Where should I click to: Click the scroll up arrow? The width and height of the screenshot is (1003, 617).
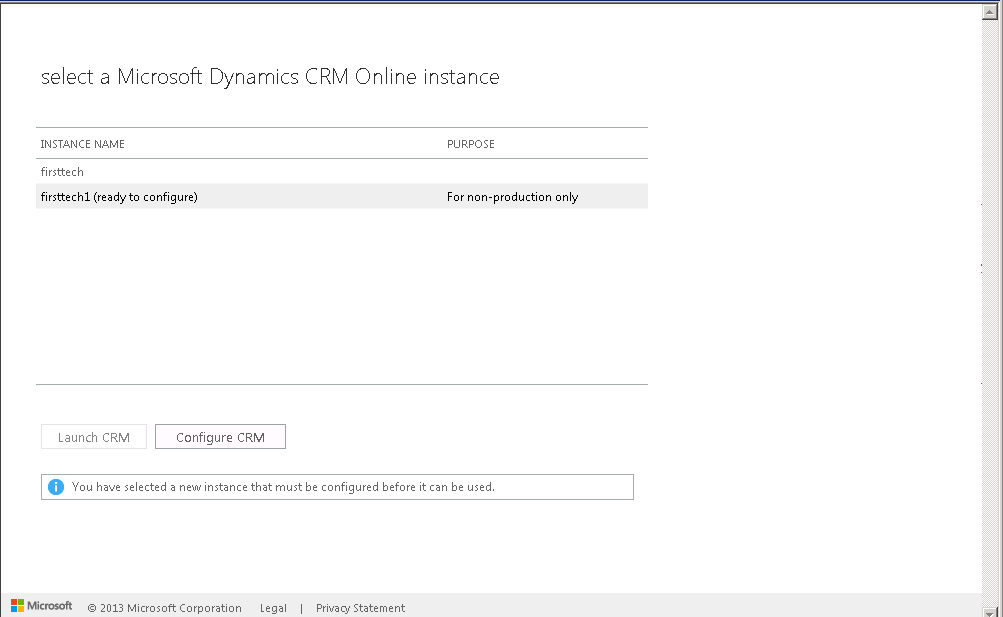point(991,12)
